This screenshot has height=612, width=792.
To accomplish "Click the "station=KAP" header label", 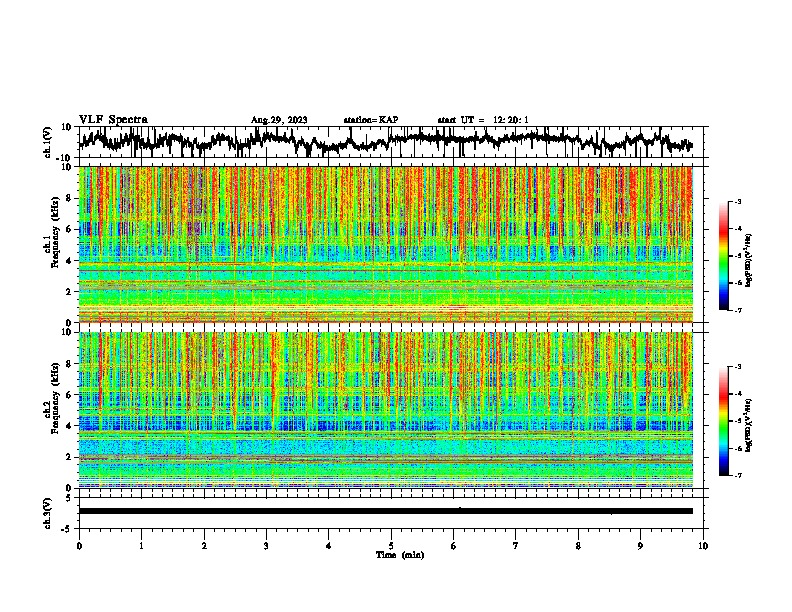I will (371, 120).
